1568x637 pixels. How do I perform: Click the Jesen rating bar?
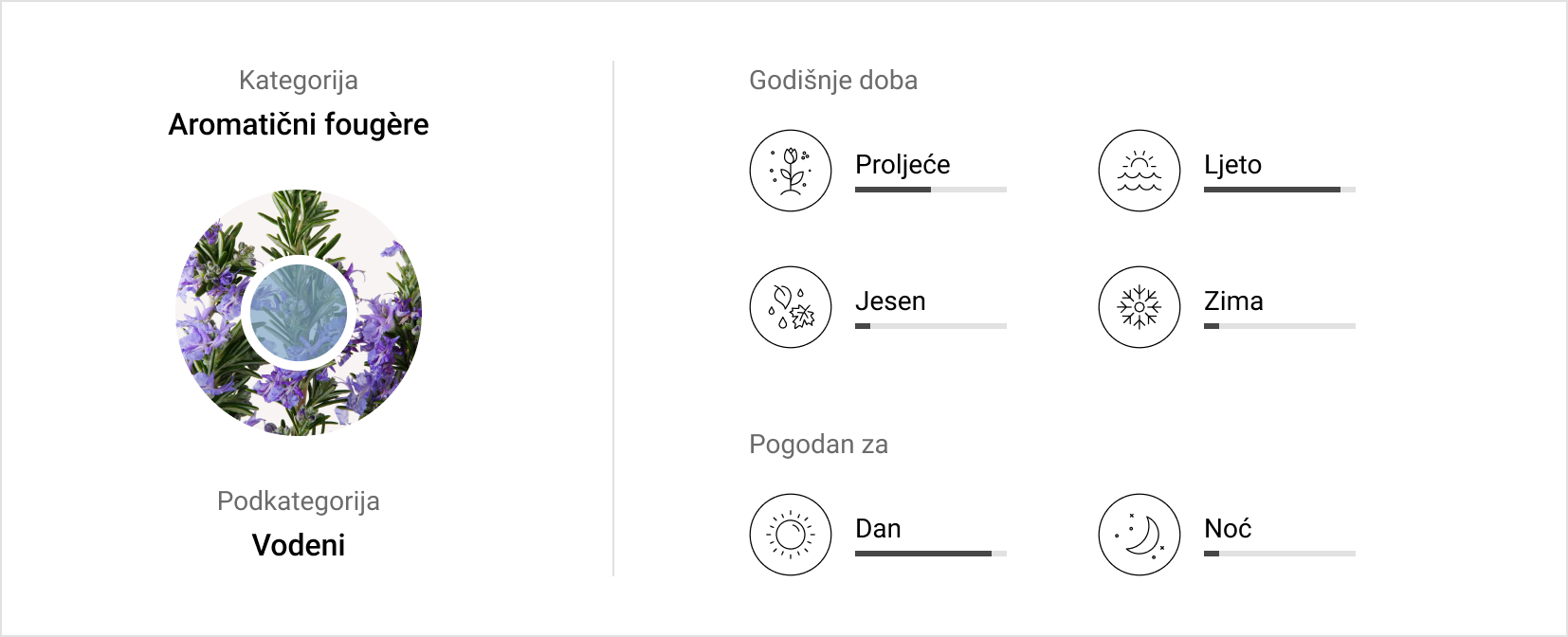point(931,326)
